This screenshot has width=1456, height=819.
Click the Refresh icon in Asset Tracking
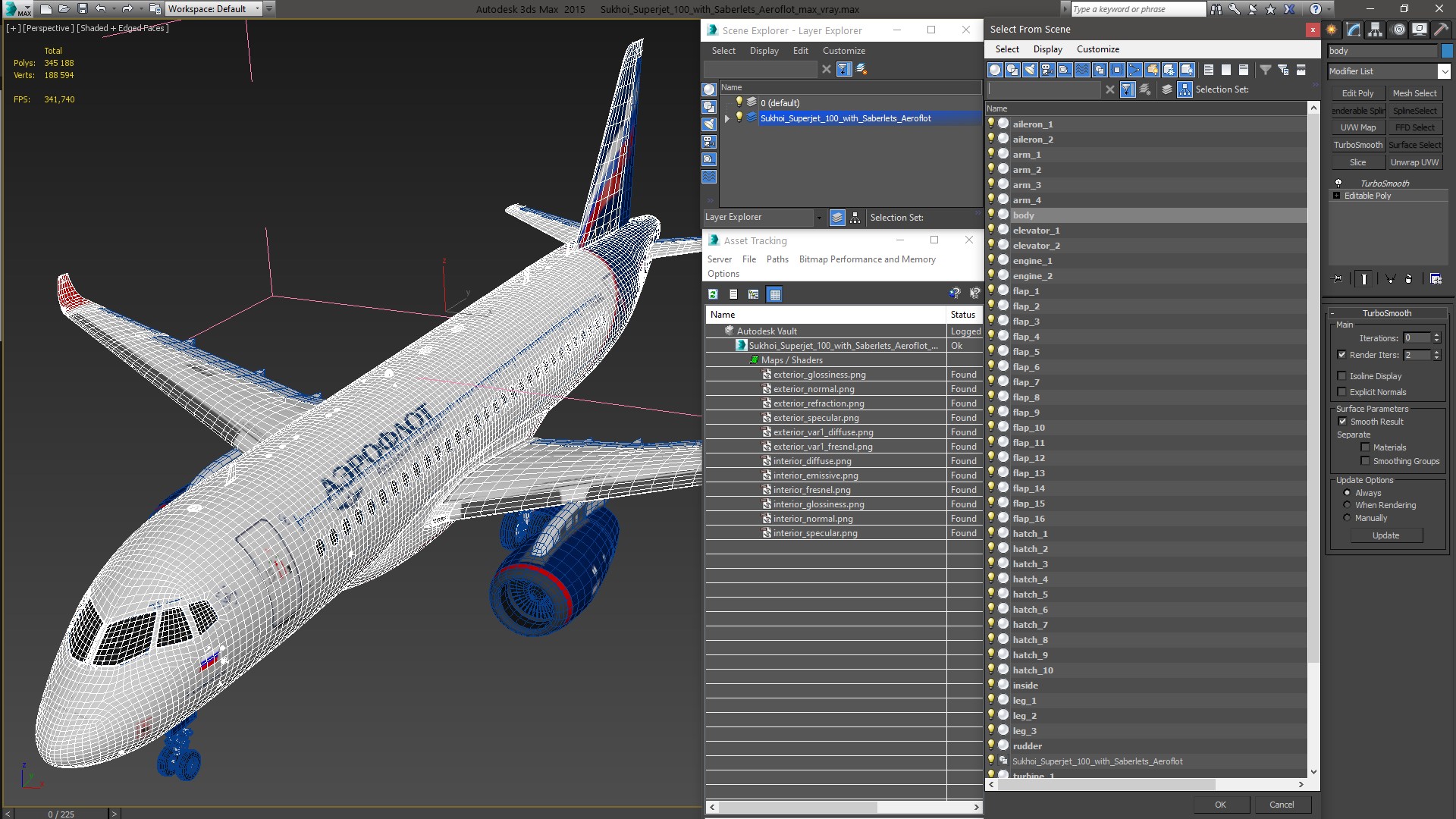(x=713, y=294)
